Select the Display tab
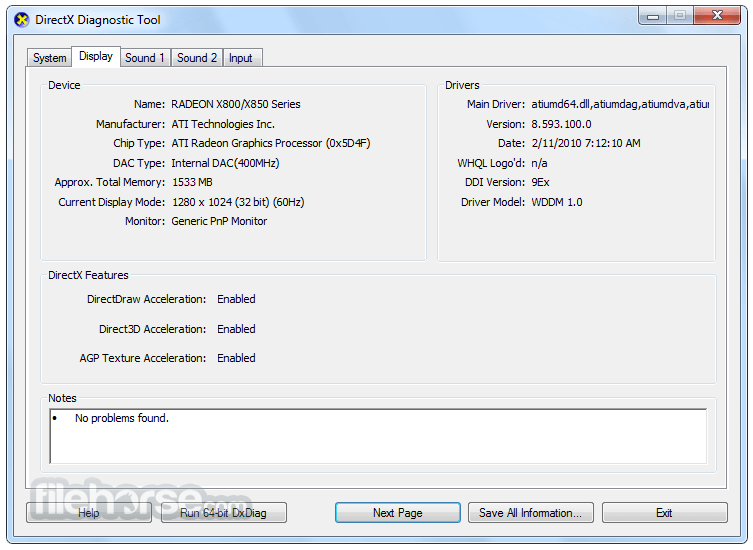 click(96, 56)
